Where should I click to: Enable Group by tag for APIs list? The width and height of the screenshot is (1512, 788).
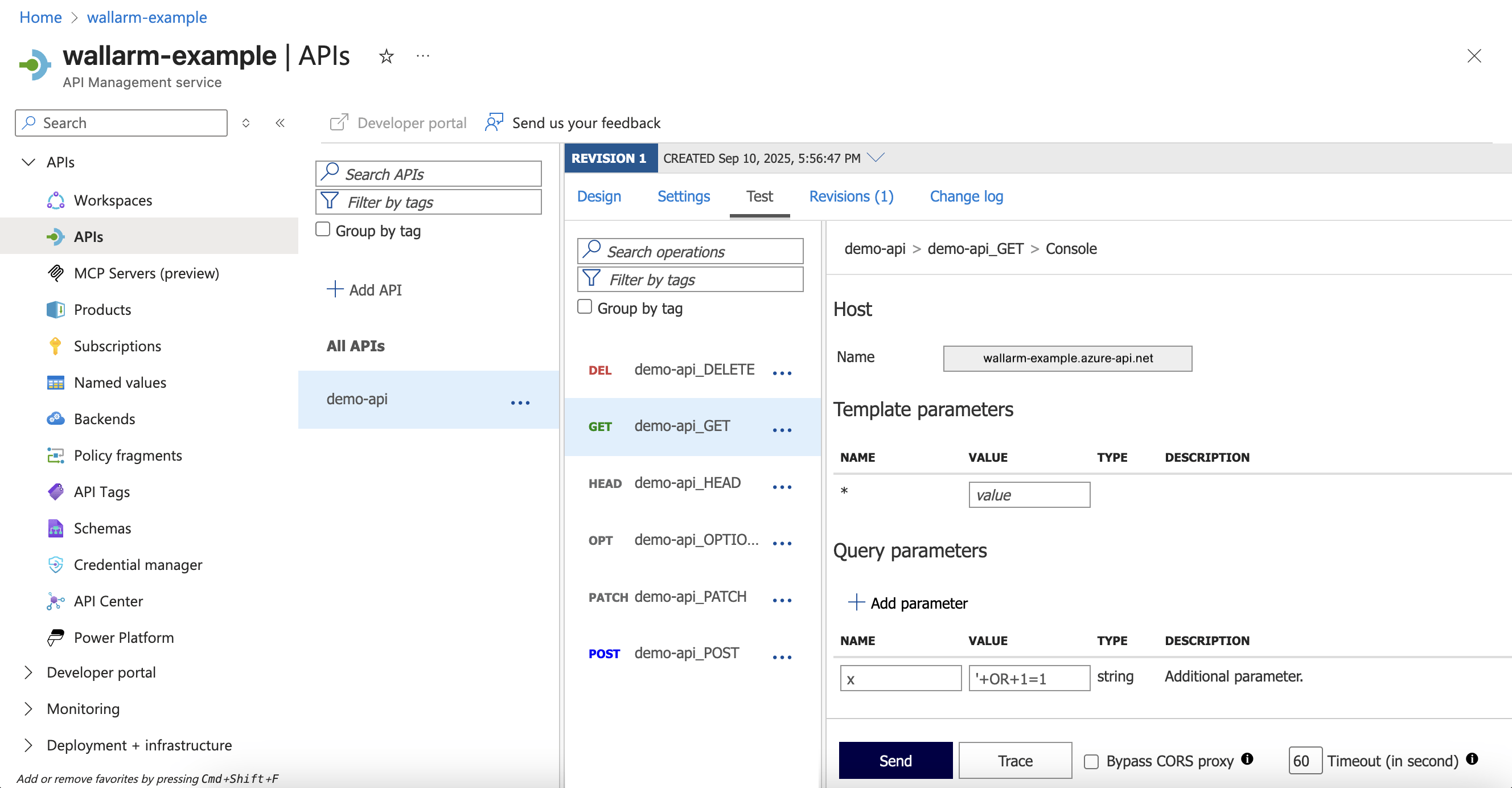point(323,229)
